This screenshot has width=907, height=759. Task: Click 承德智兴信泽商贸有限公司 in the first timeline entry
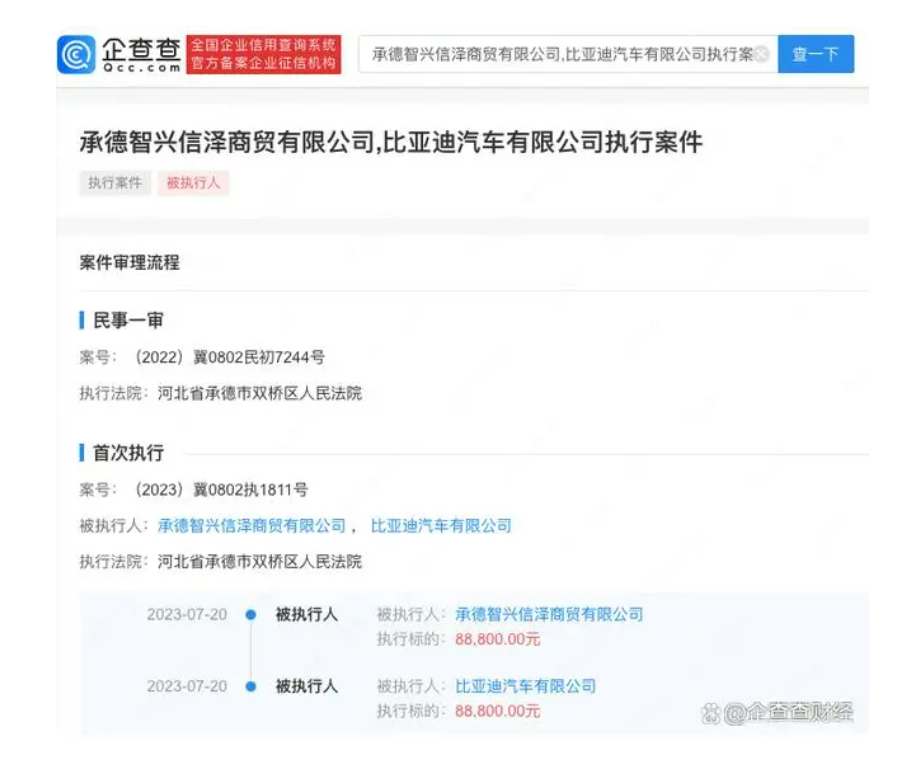coord(549,614)
